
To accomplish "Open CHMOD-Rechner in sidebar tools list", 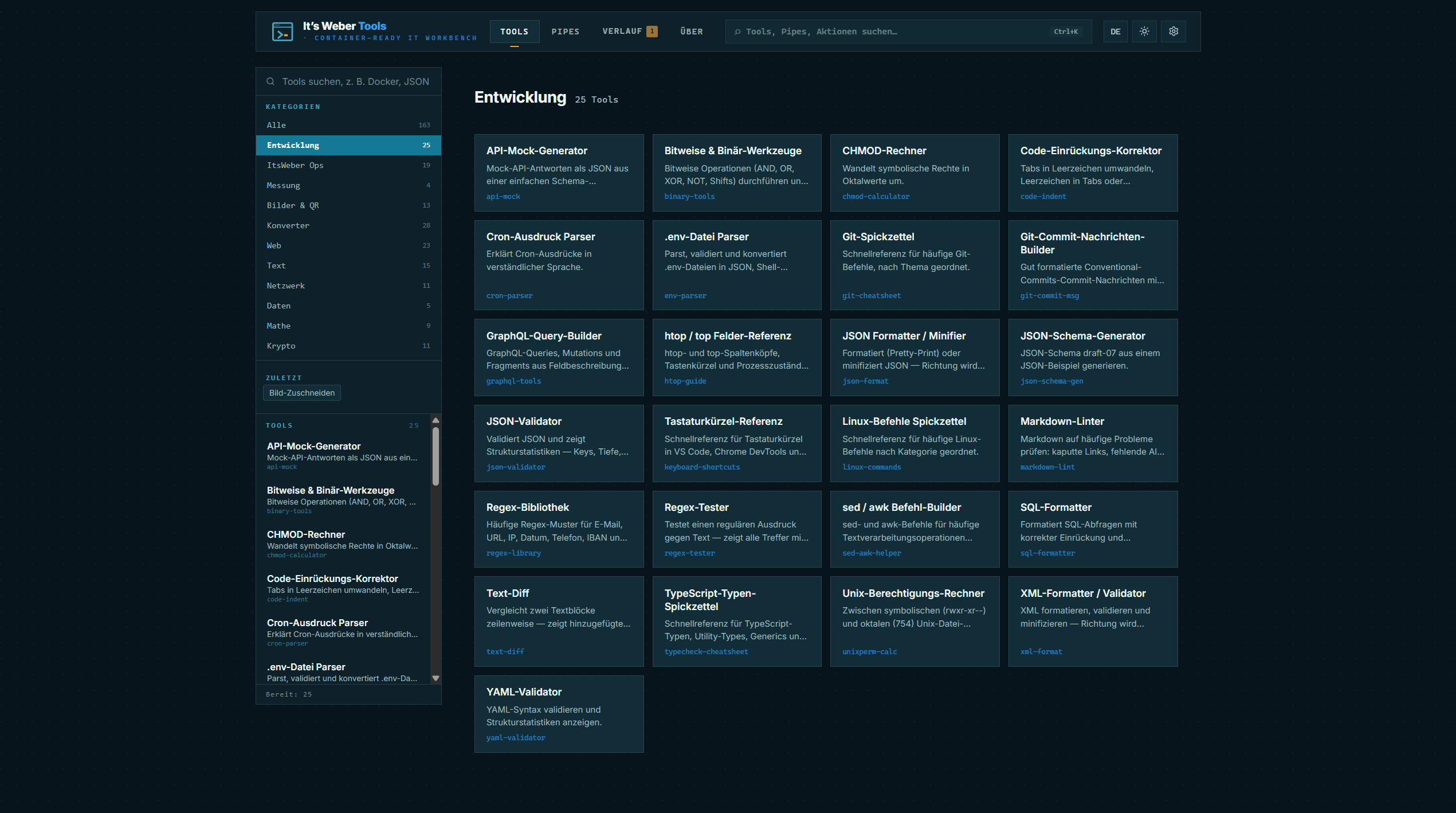I will pos(344,544).
